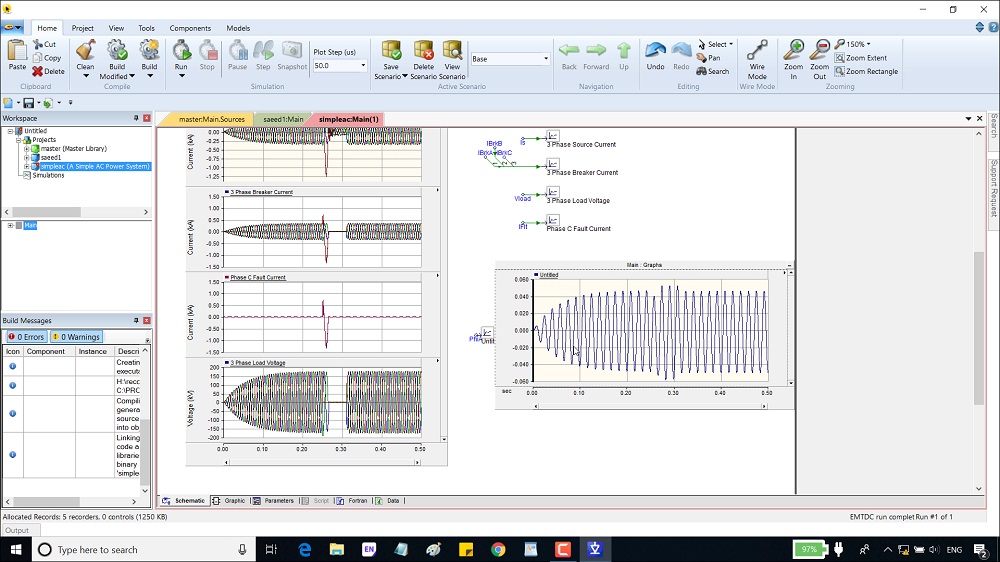Screen dimensions: 1000x562
Task: Click the Output tab at bottom left
Action: [x=17, y=530]
